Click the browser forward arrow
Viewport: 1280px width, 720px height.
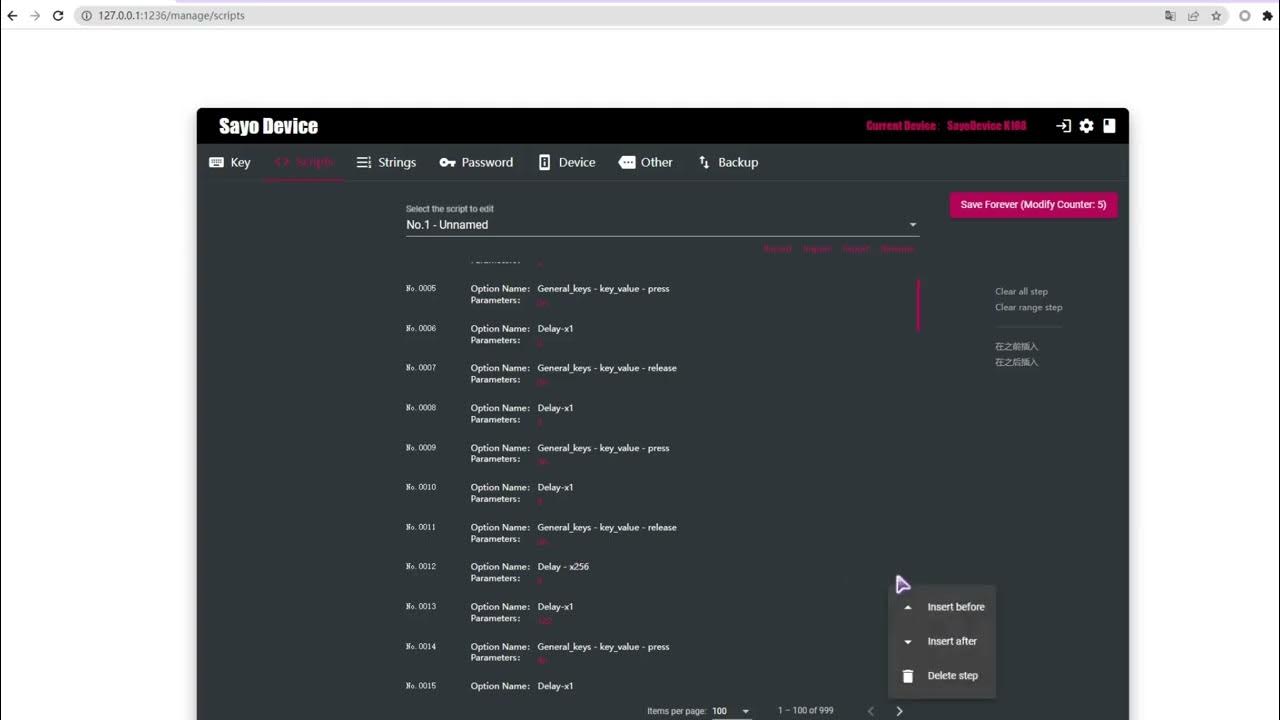(35, 16)
